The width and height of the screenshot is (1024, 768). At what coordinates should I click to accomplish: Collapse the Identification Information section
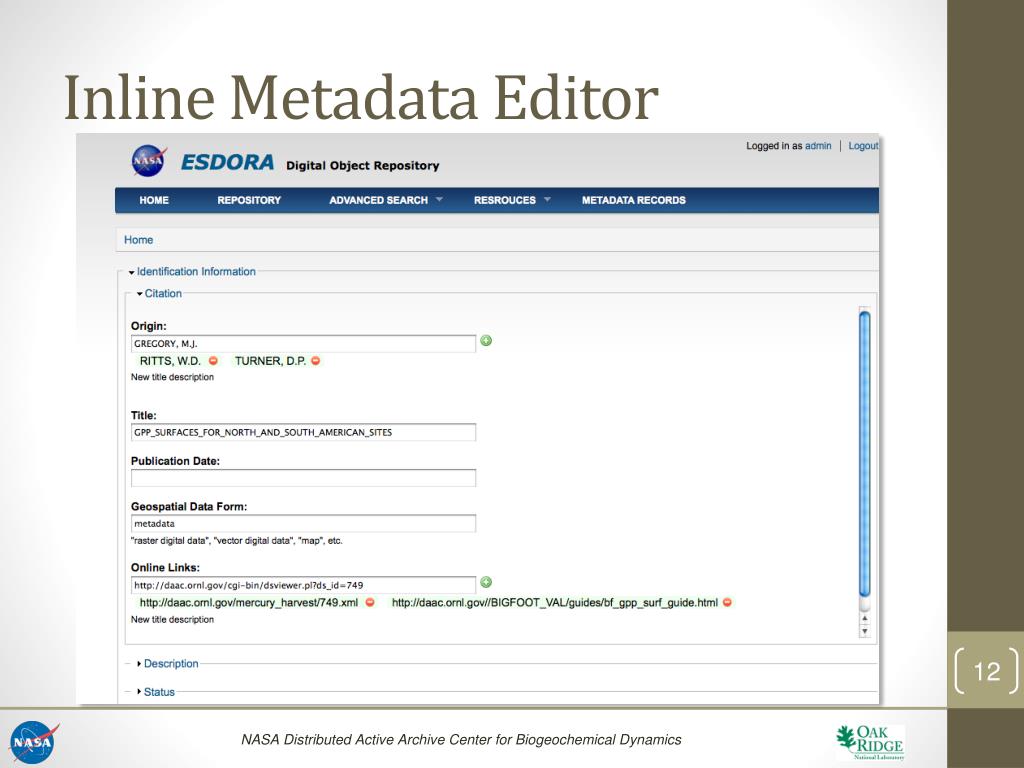[x=192, y=271]
